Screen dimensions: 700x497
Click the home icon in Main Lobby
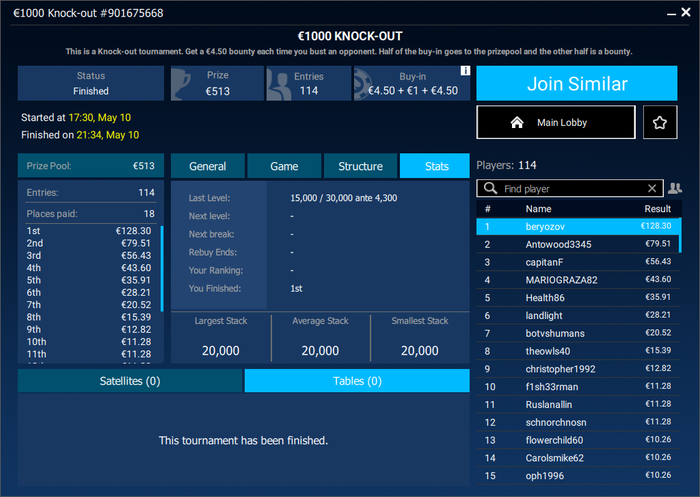point(517,122)
